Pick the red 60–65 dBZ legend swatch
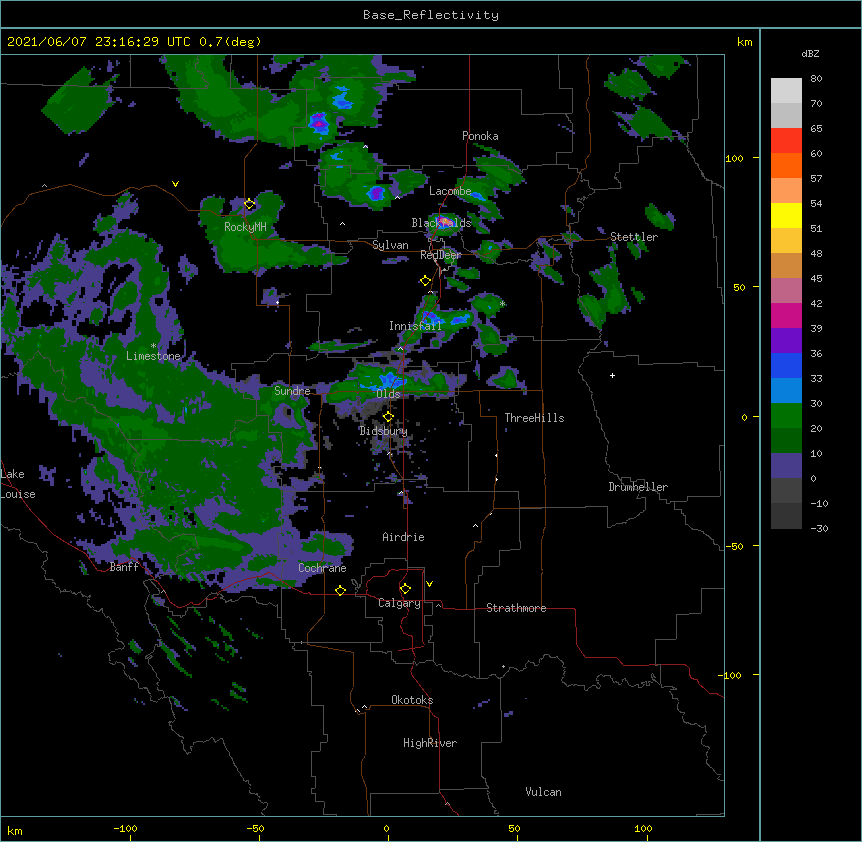The height and width of the screenshot is (842, 862). [786, 140]
